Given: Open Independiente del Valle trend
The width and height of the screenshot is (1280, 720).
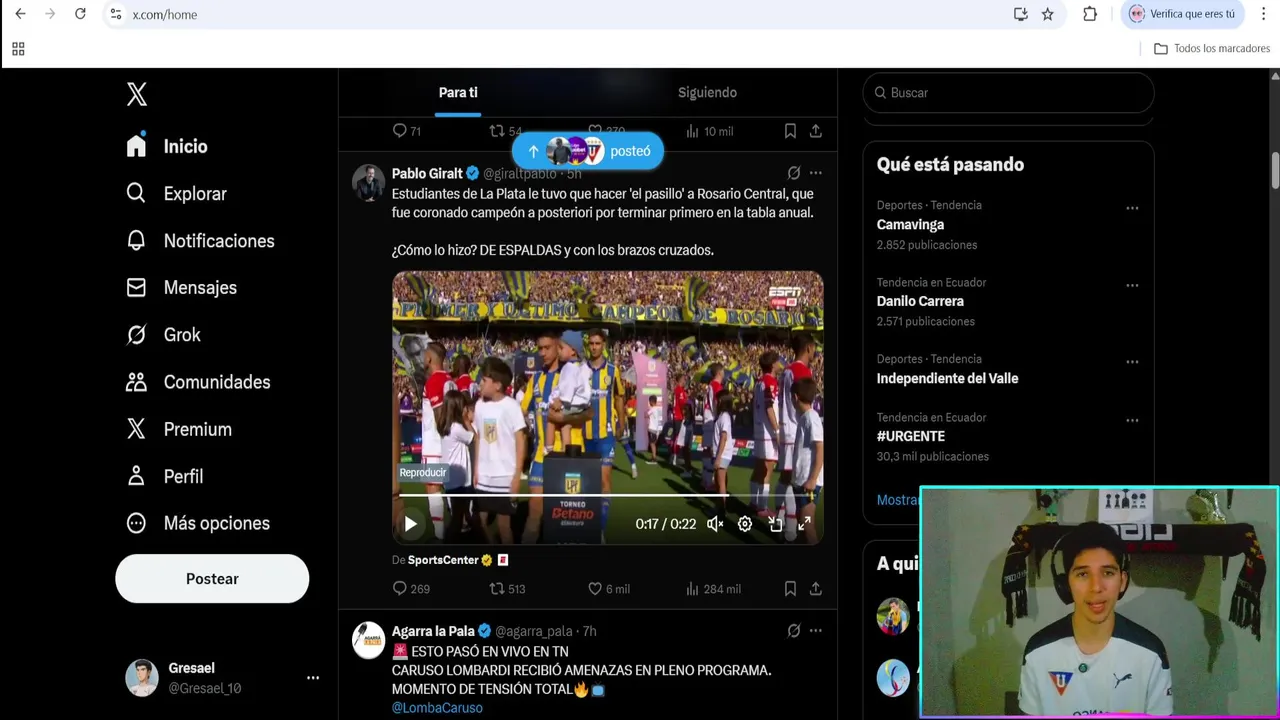Looking at the screenshot, I should tap(947, 378).
